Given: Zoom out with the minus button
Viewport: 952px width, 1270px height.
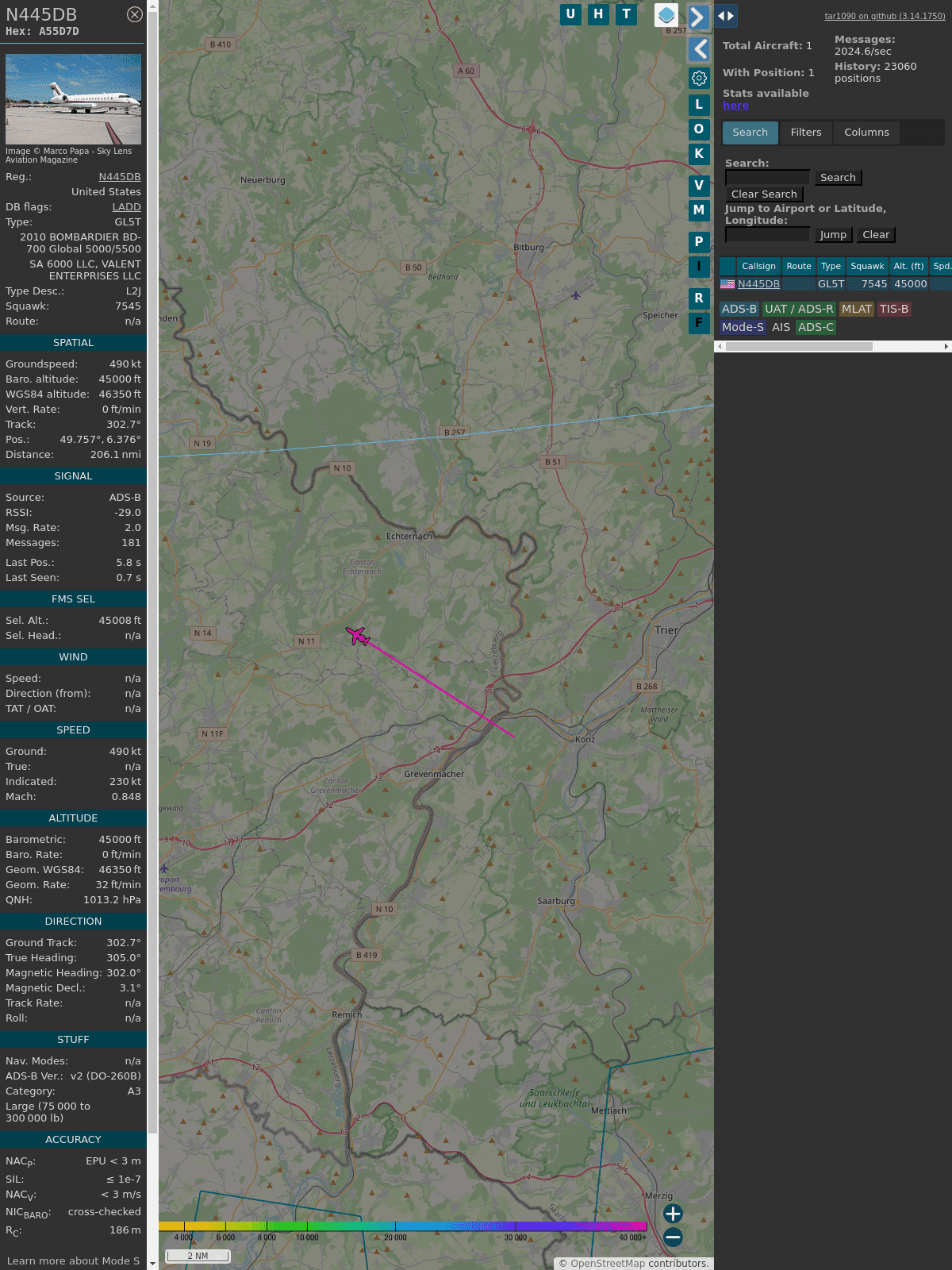Looking at the screenshot, I should (673, 1237).
